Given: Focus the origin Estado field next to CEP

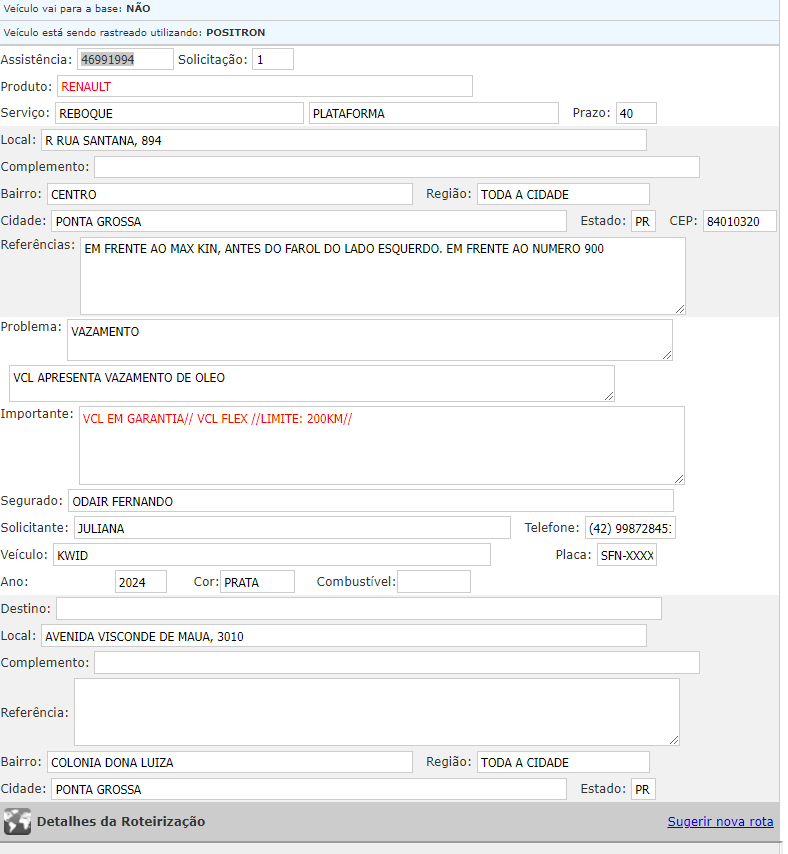Looking at the screenshot, I should (x=643, y=221).
